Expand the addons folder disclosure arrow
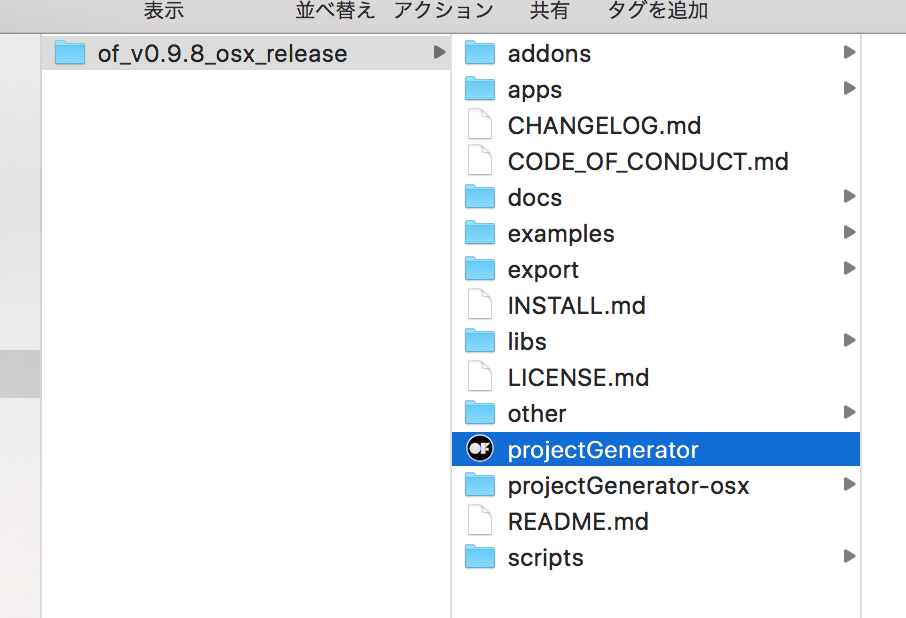This screenshot has height=618, width=906. click(850, 53)
